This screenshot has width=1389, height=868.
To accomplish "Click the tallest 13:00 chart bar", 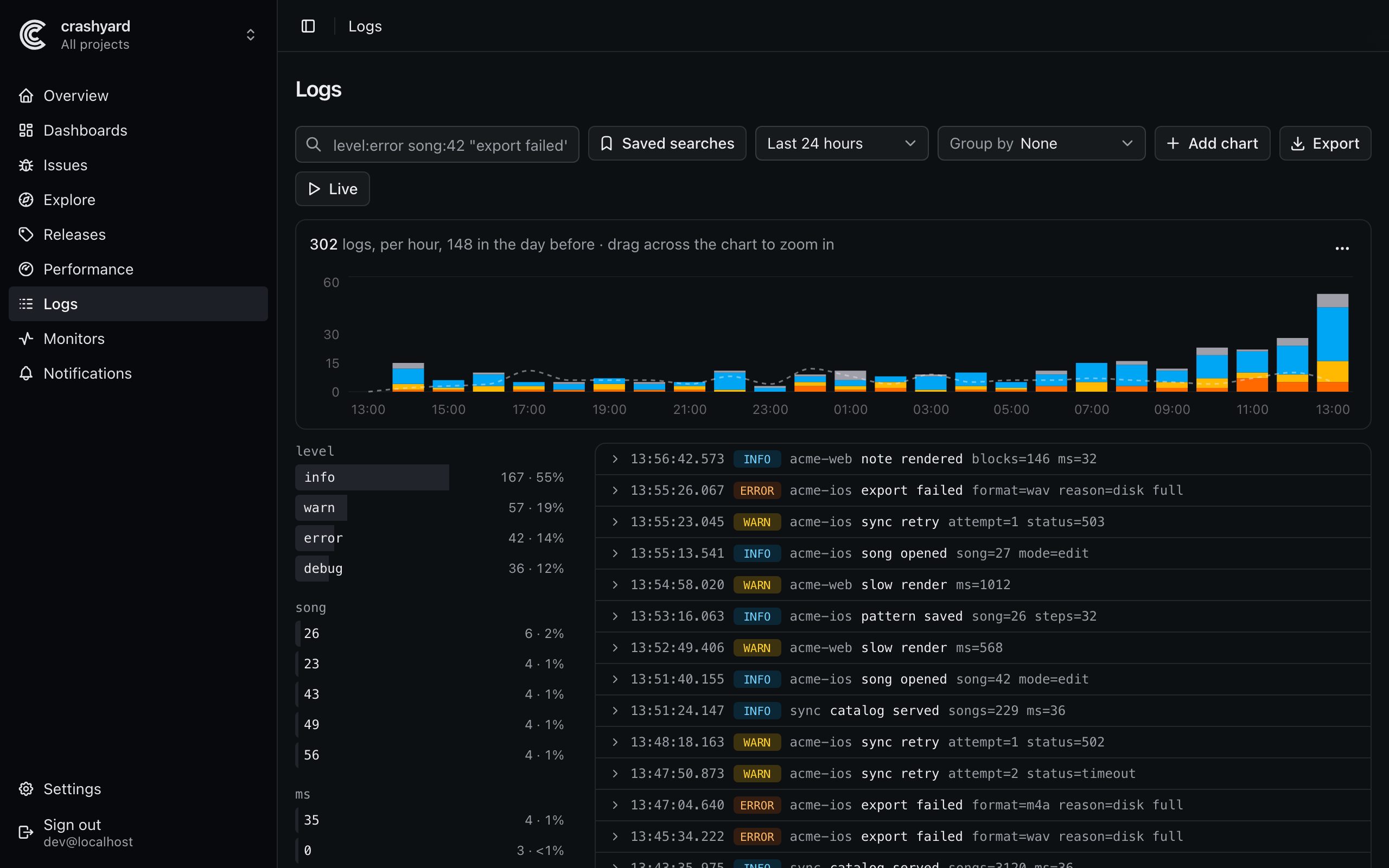I will (1332, 343).
